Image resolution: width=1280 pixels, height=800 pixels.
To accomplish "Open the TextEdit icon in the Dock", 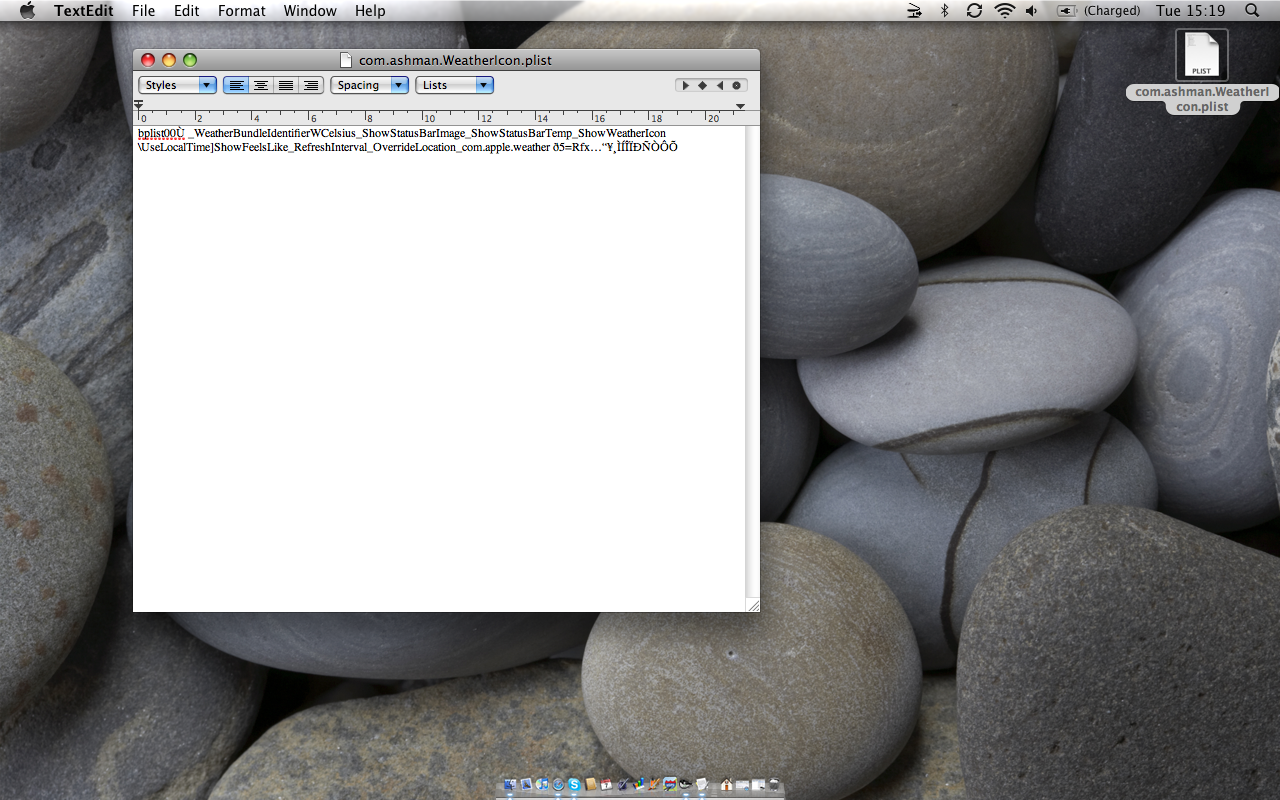I will pyautogui.click(x=702, y=785).
